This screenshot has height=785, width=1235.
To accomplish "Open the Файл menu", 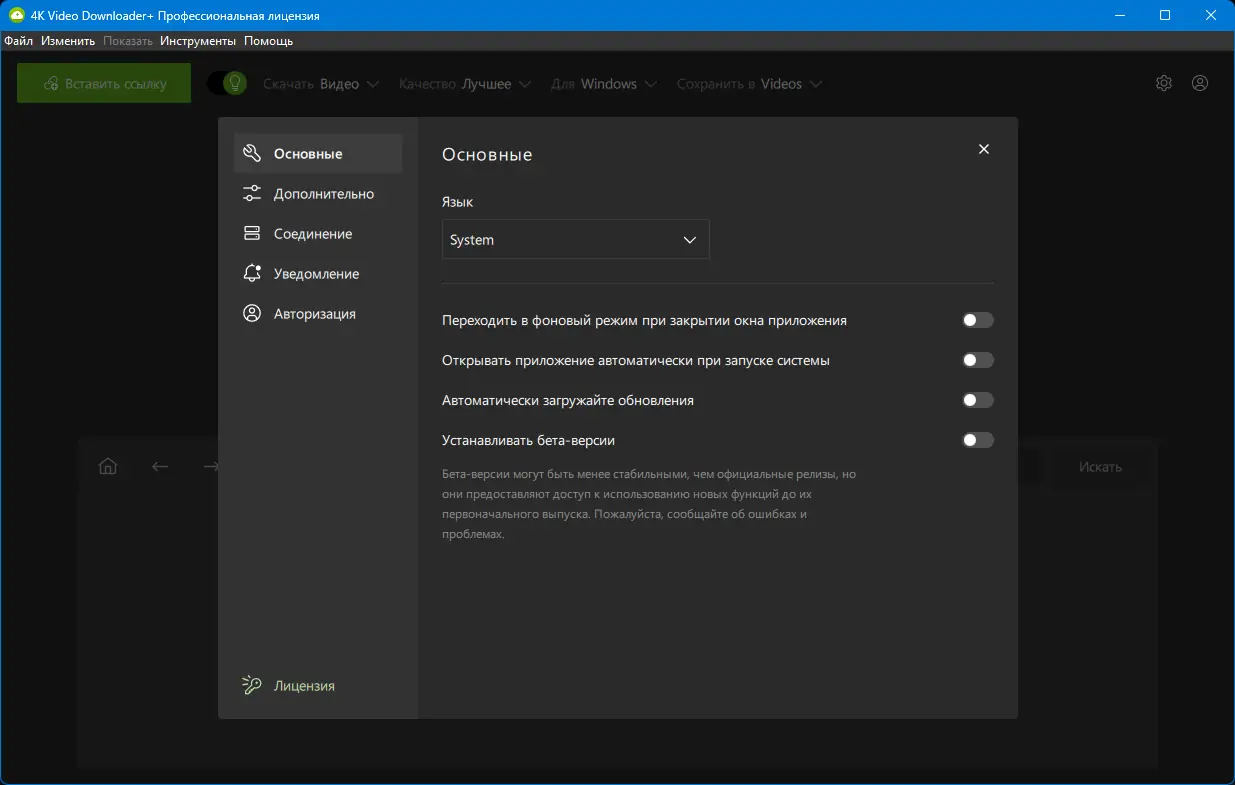I will click(x=18, y=41).
